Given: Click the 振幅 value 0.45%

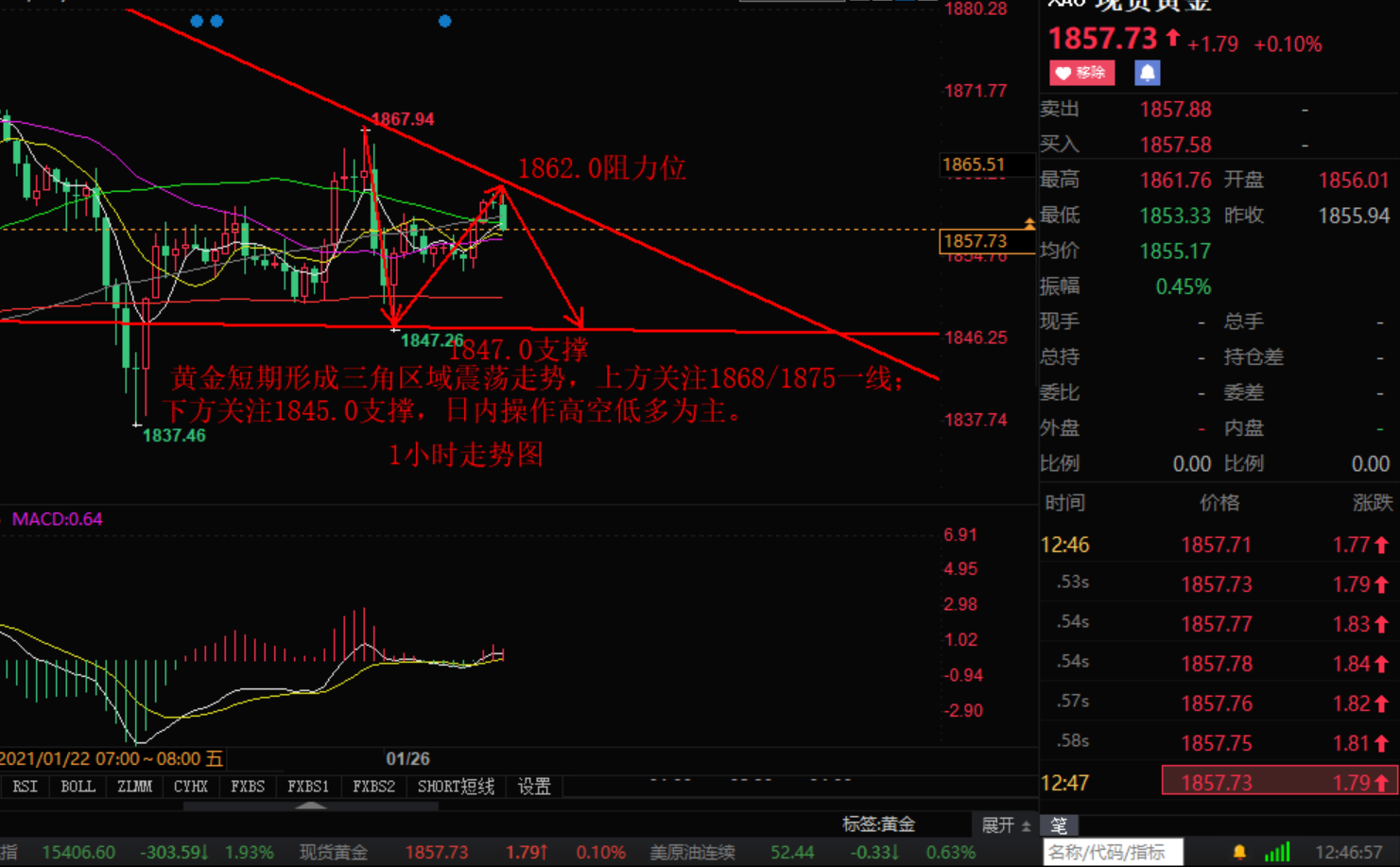Looking at the screenshot, I should coord(1184,287).
